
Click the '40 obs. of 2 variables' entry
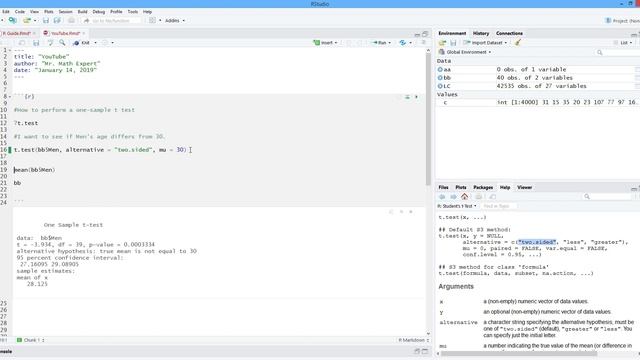pos(534,78)
